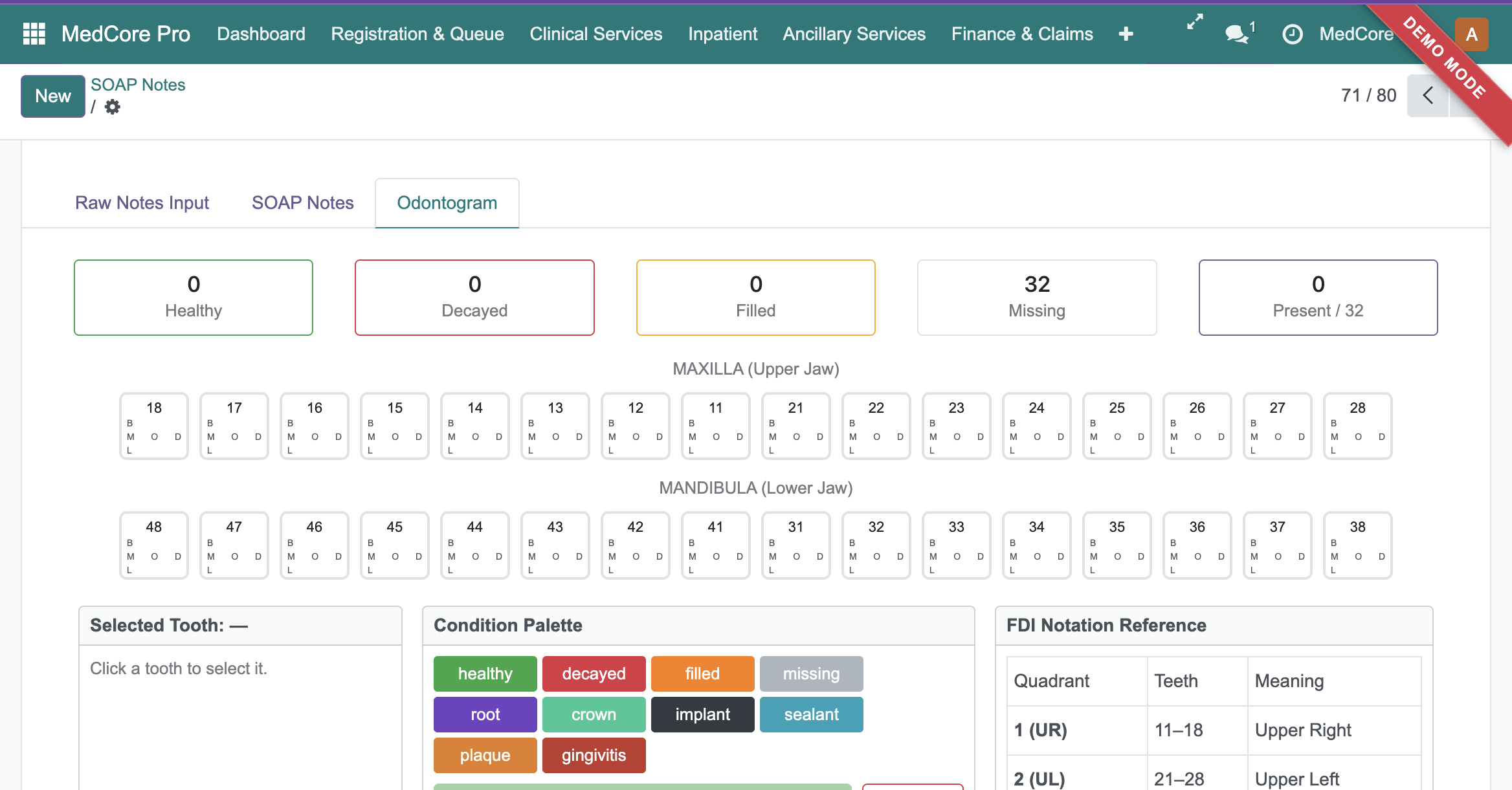This screenshot has width=1512, height=790.
Task: Switch to SOAP Notes tab
Action: tap(302, 203)
